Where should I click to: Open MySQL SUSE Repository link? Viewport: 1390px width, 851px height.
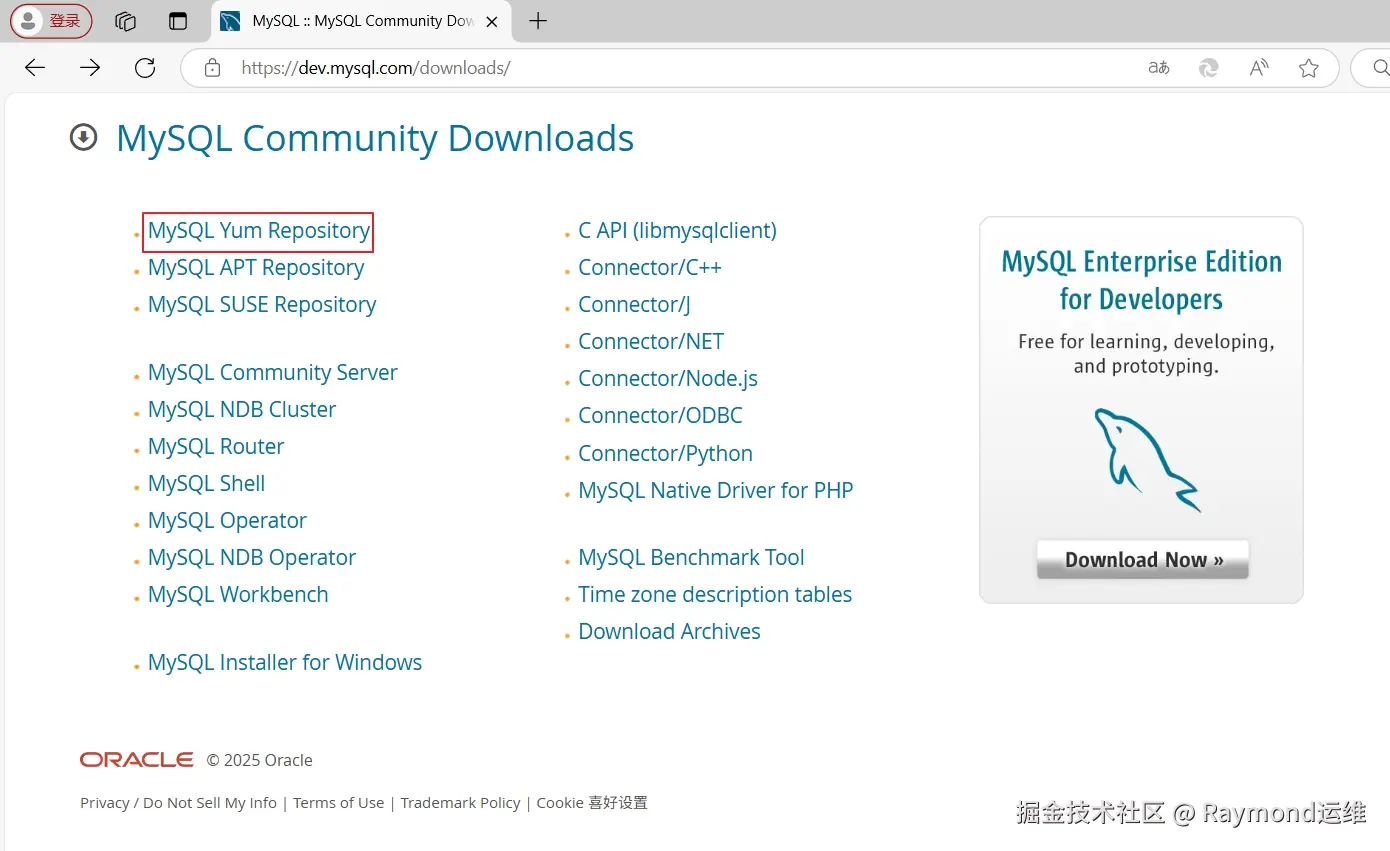262,305
